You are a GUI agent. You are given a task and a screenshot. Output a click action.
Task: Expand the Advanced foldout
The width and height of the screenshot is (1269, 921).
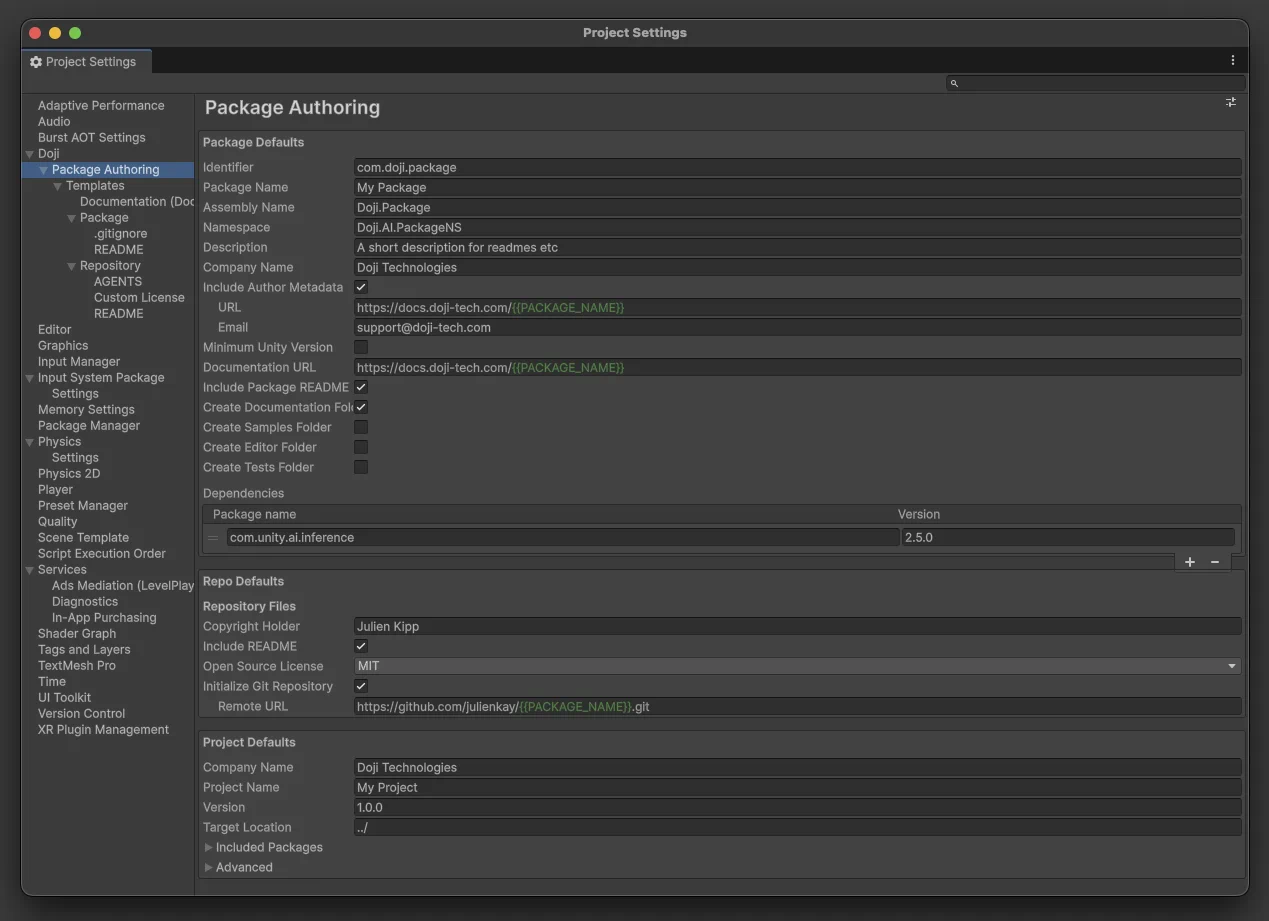pyautogui.click(x=209, y=867)
